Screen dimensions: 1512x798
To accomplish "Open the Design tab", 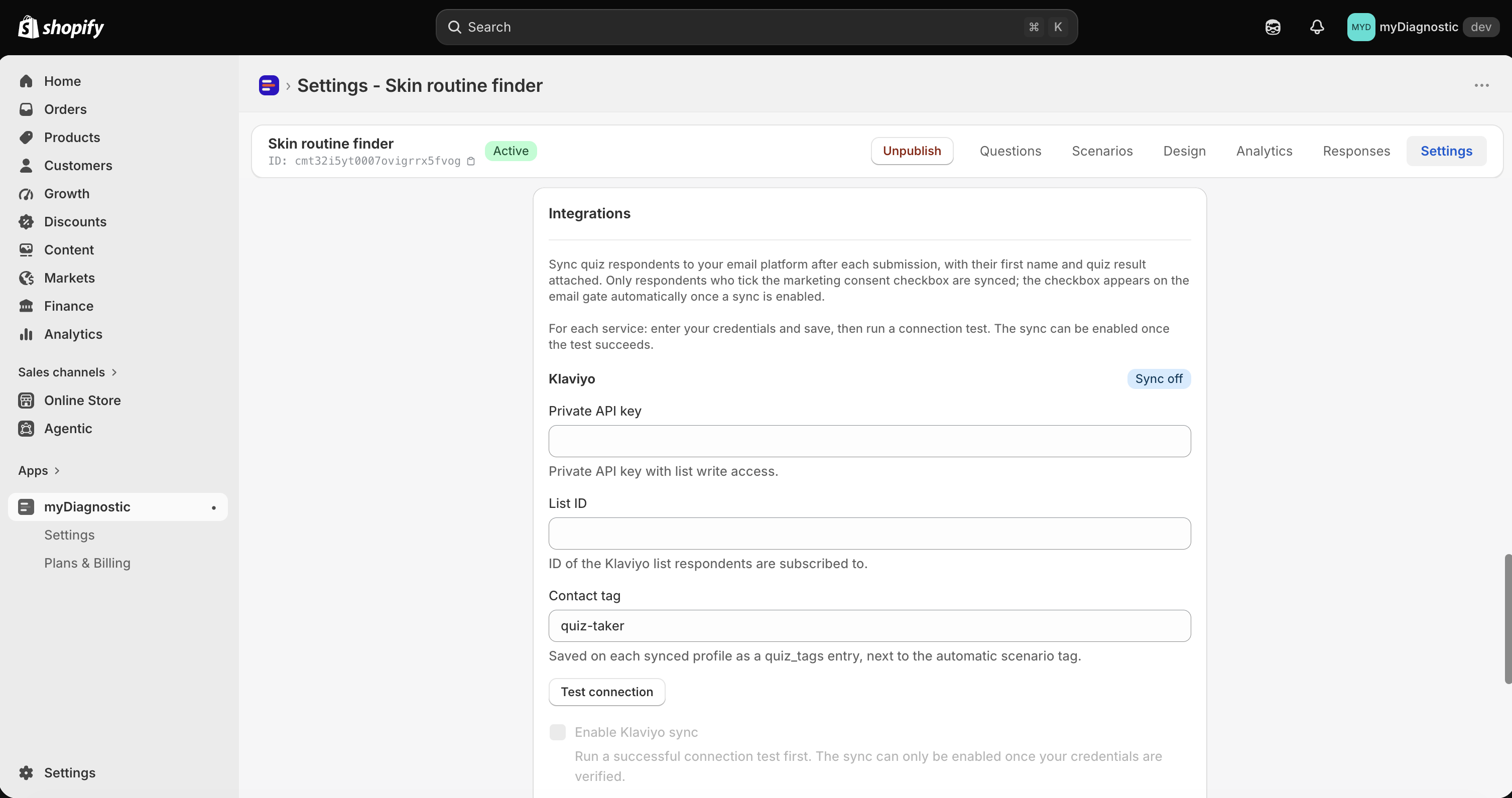I will point(1185,152).
